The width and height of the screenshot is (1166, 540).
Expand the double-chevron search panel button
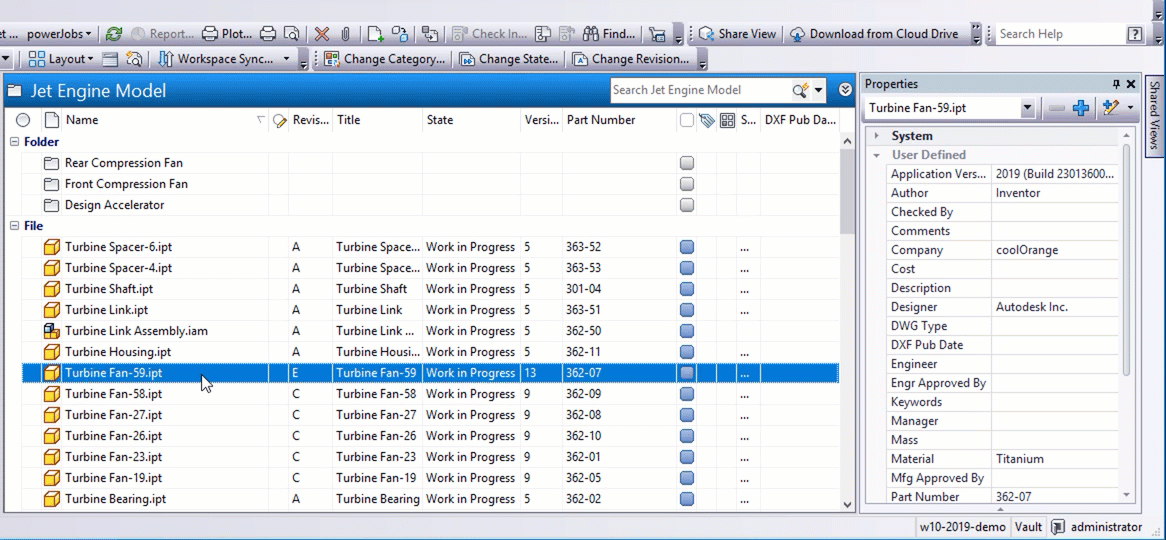coord(845,90)
